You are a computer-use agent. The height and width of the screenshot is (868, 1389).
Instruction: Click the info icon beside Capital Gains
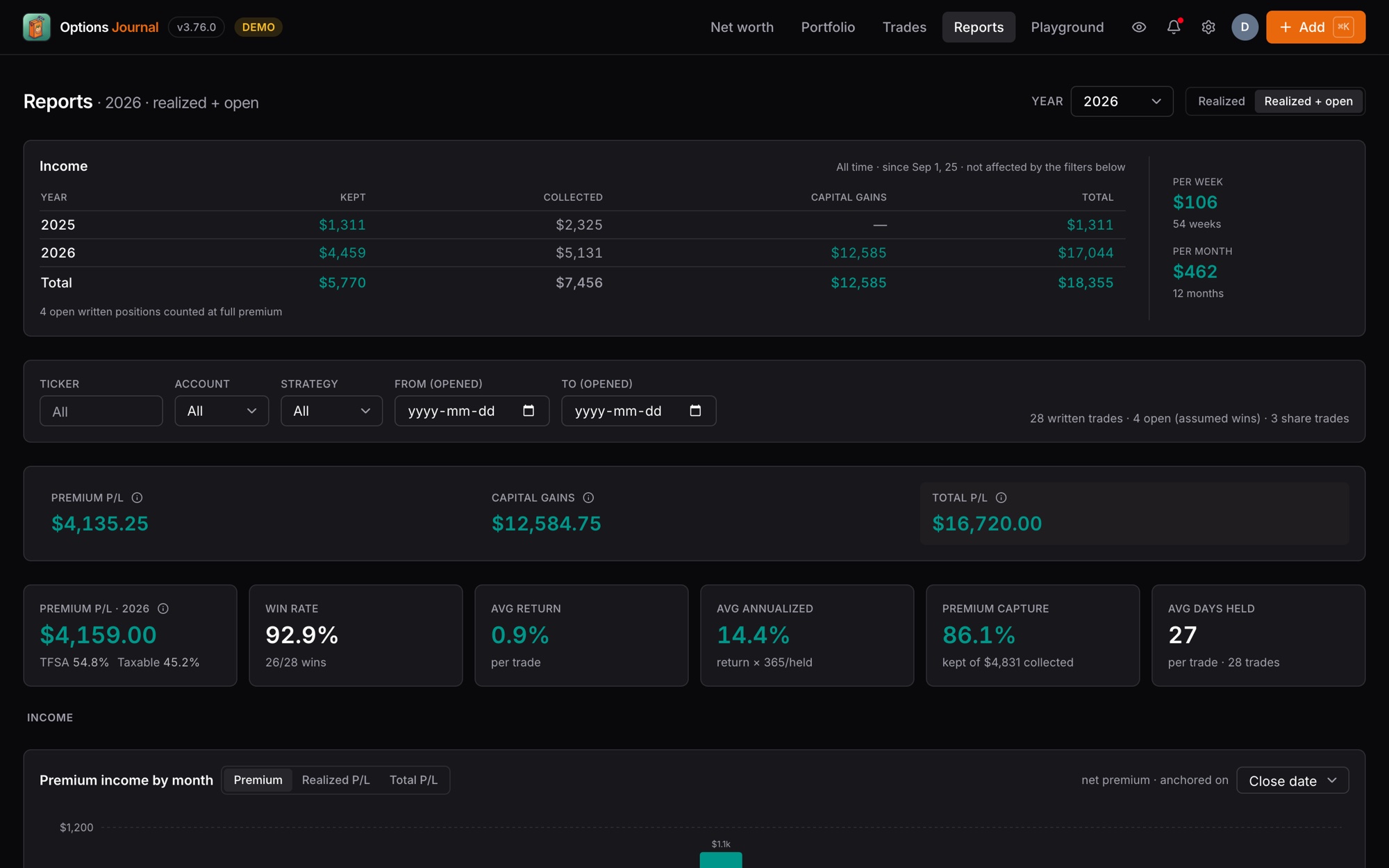(588, 498)
